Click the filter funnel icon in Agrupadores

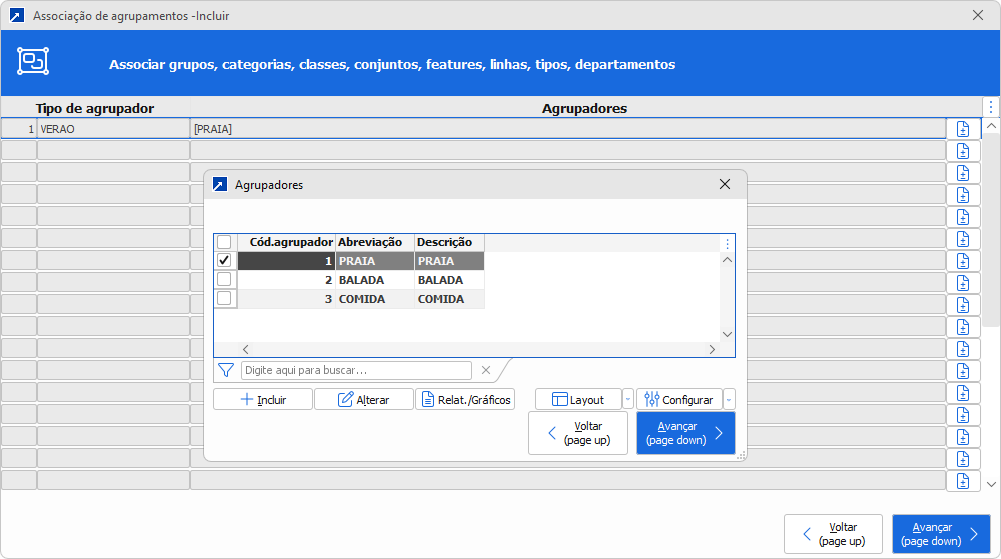[x=226, y=370]
